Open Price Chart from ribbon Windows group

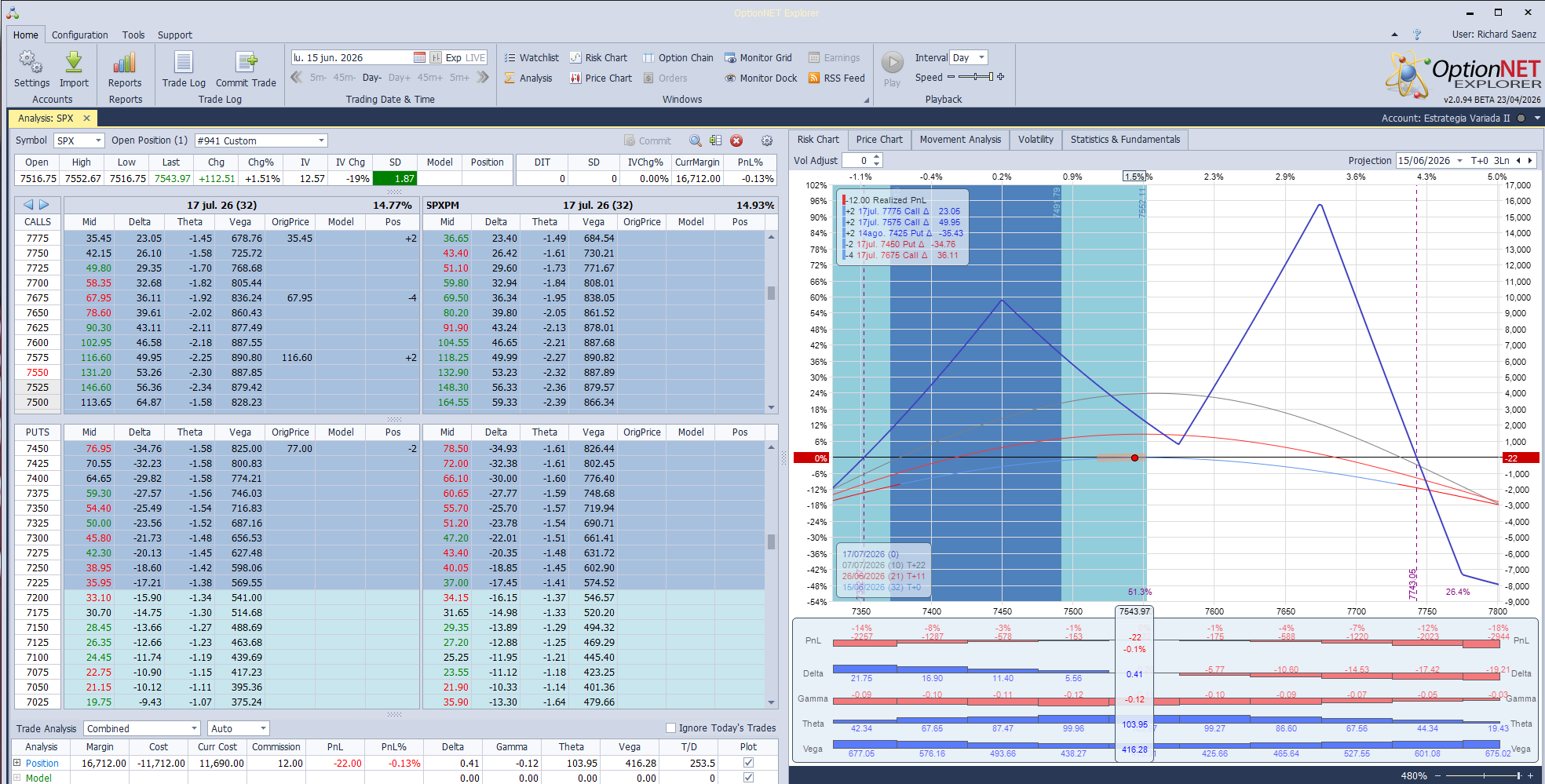point(601,78)
